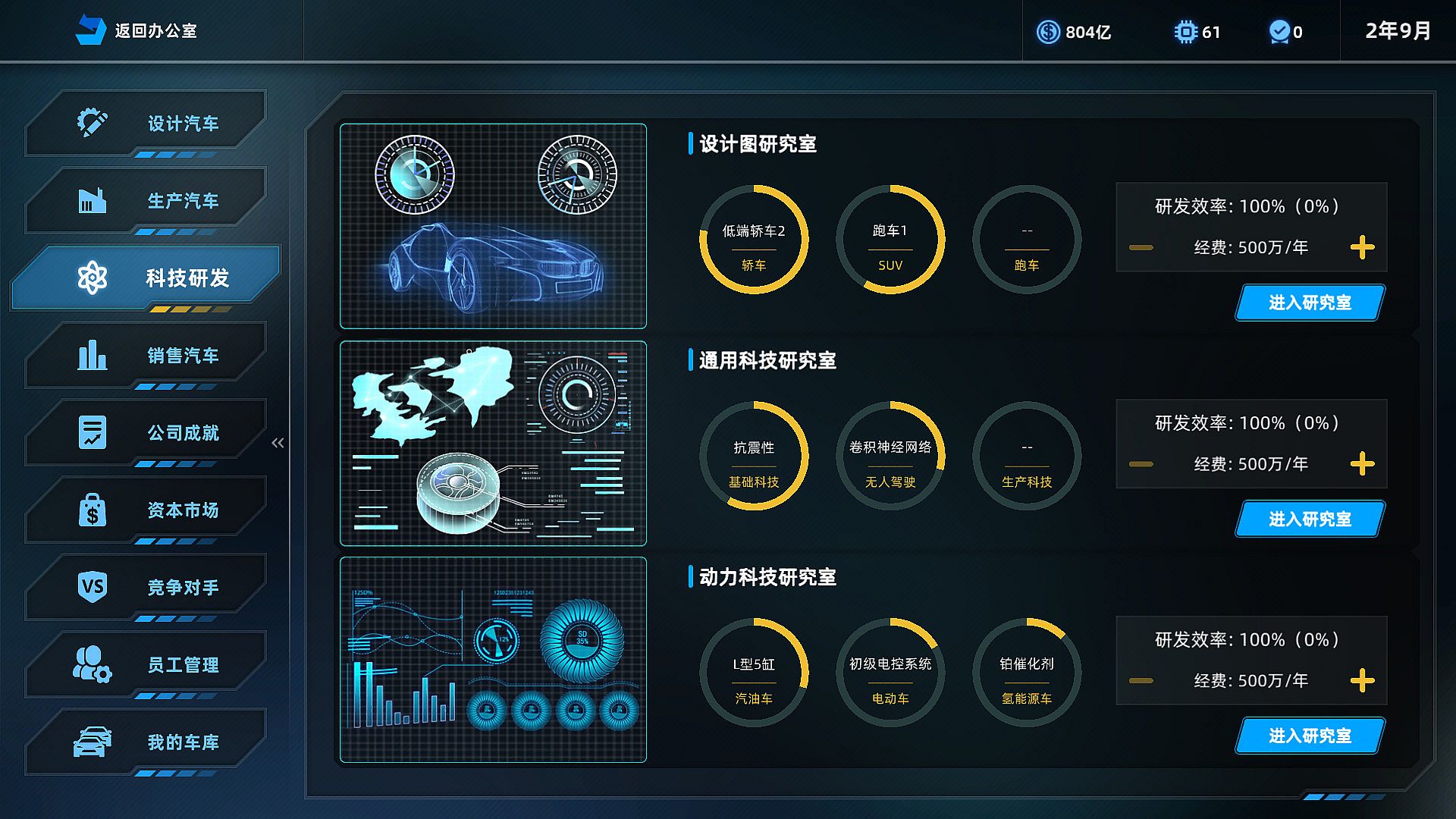1456x819 pixels.
Task: Enter the 动力科技研究室 lab button
Action: [x=1310, y=736]
